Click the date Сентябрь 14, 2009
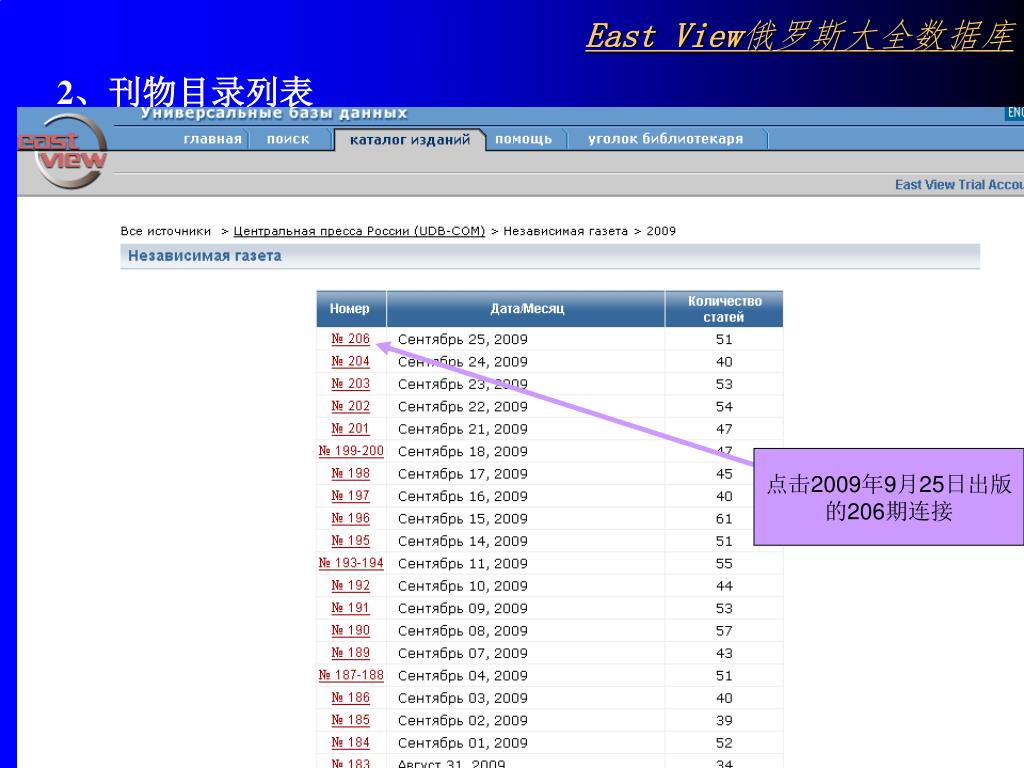The width and height of the screenshot is (1024, 768). coord(463,541)
